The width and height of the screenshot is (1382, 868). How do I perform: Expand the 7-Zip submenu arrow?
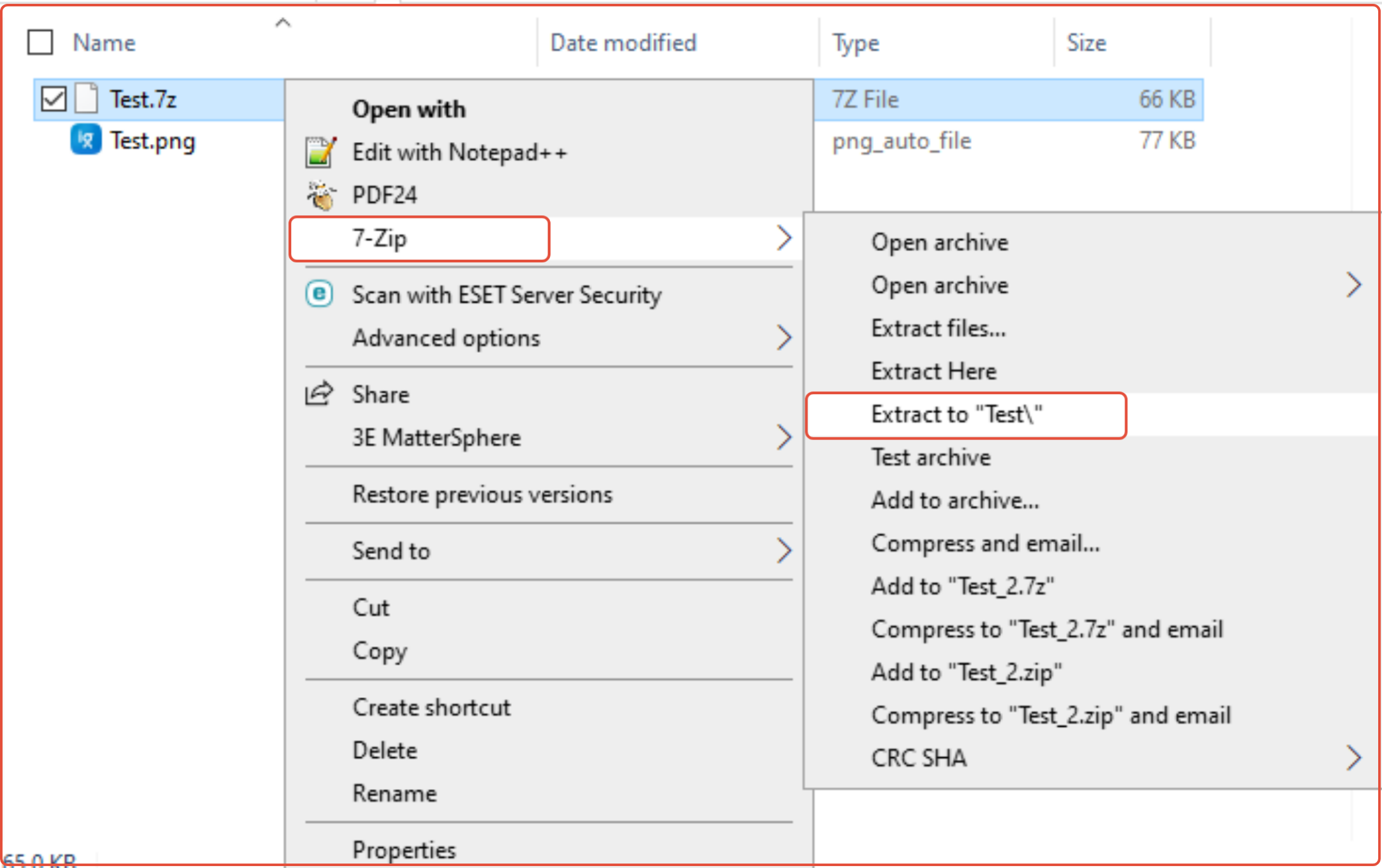[x=784, y=238]
